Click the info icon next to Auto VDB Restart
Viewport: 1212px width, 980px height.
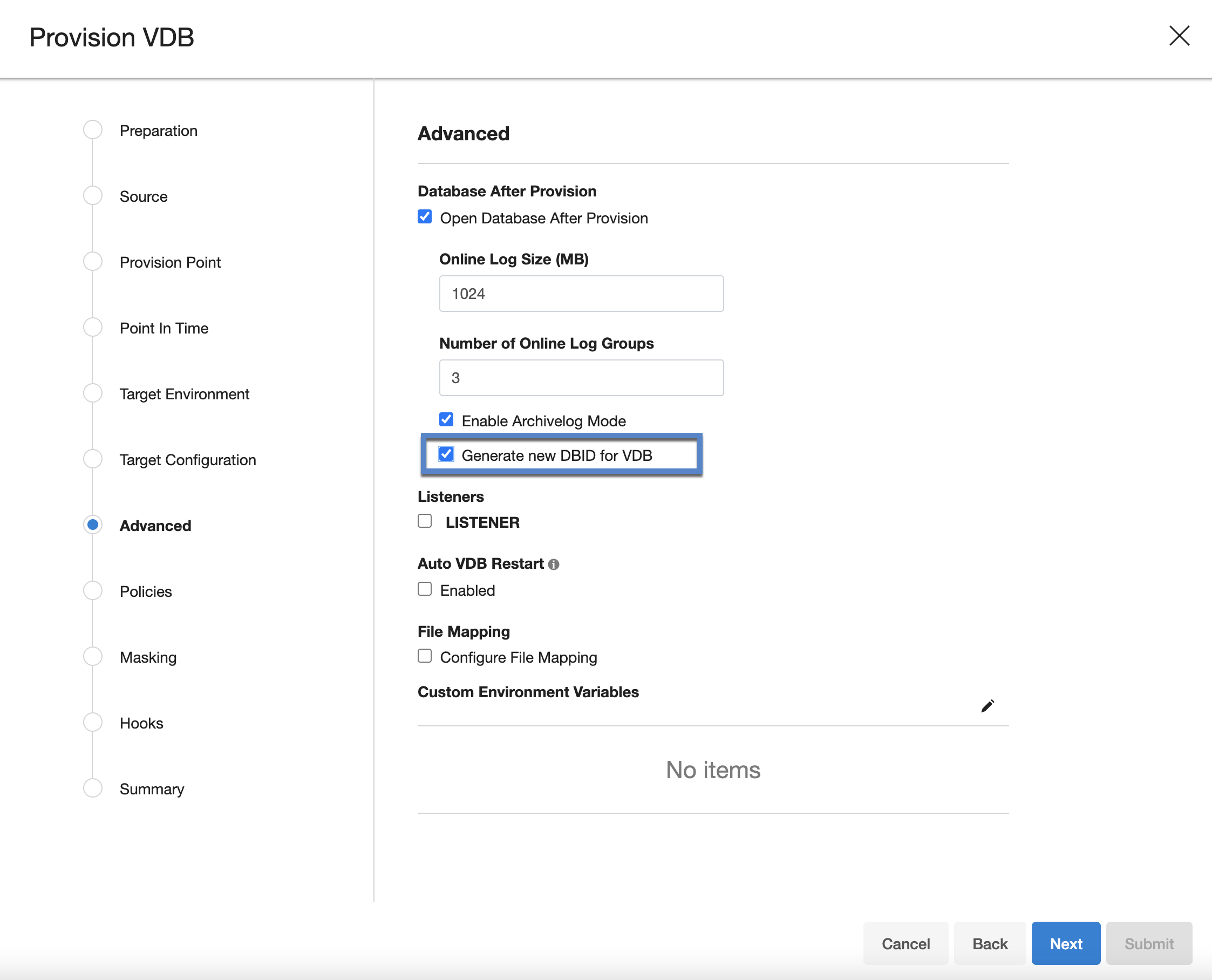(553, 563)
